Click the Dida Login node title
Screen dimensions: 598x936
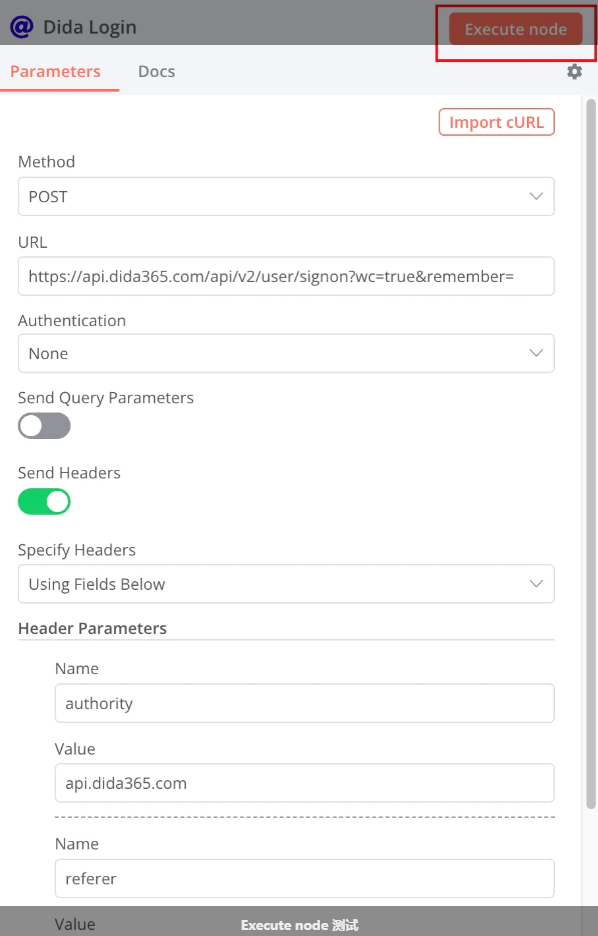coord(90,27)
